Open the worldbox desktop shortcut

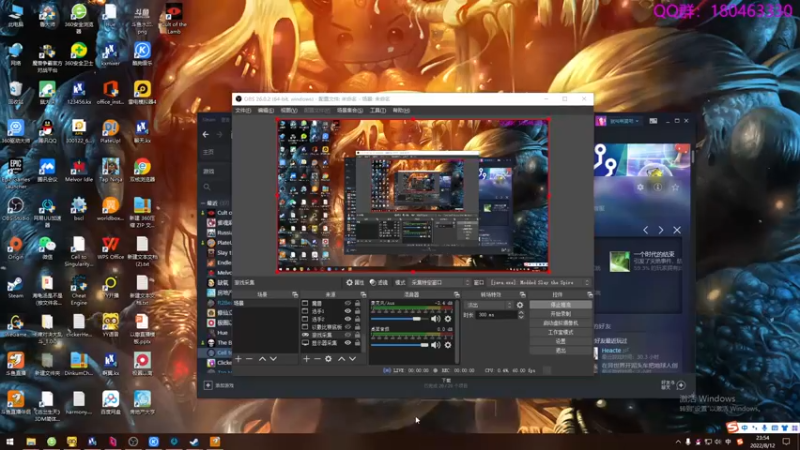click(x=110, y=209)
